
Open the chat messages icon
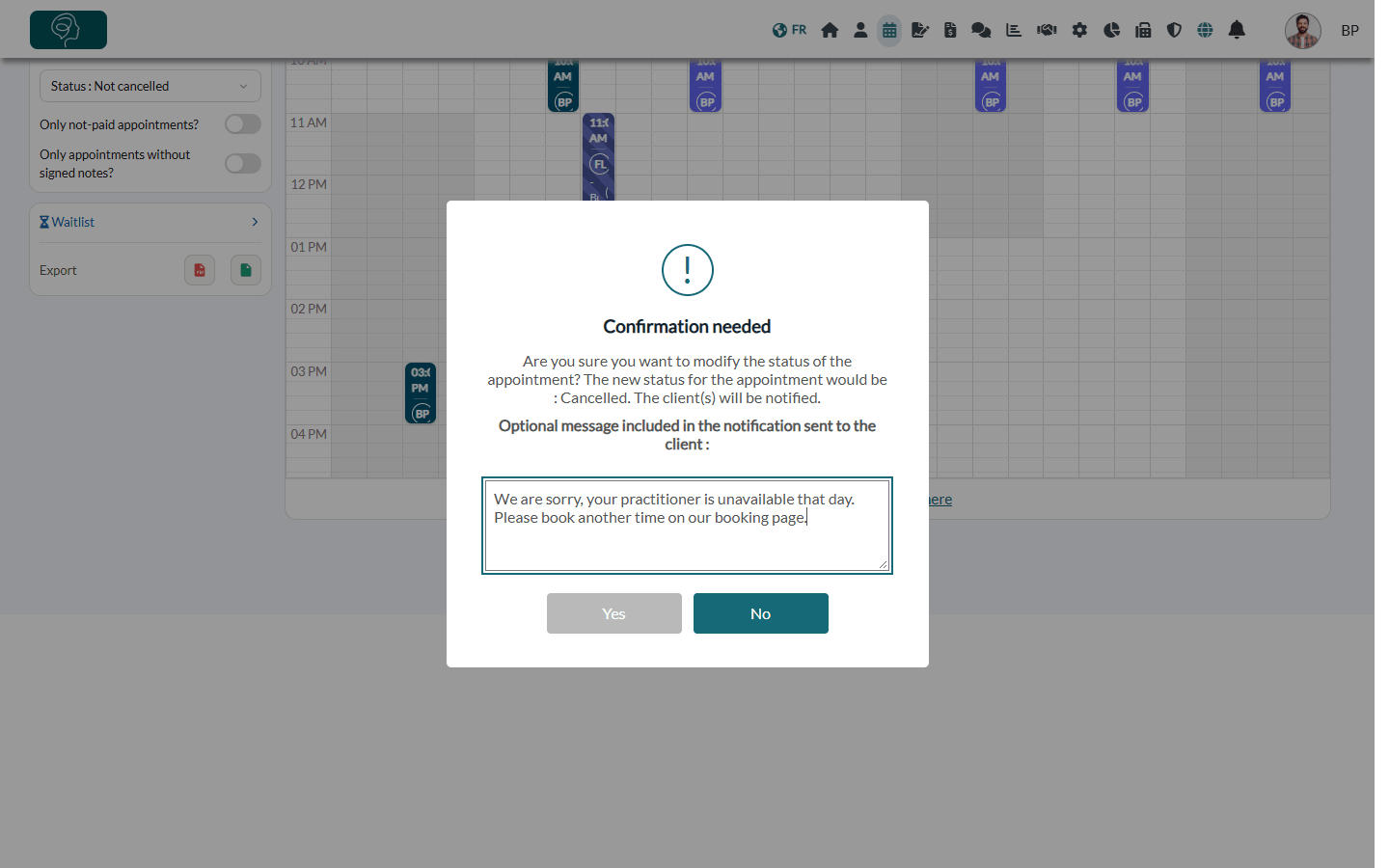click(x=981, y=30)
